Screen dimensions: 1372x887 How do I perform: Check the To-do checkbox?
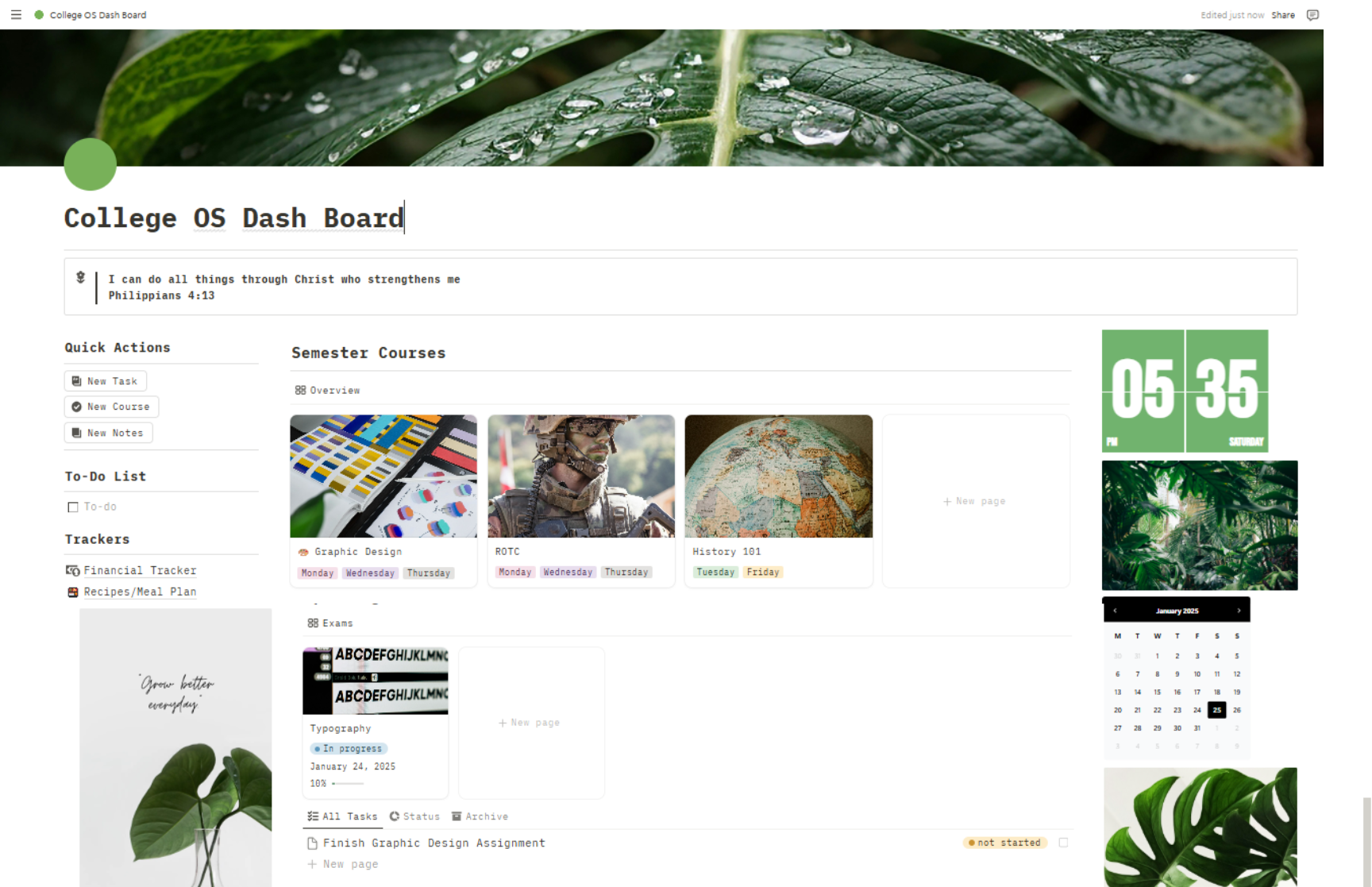pyautogui.click(x=73, y=507)
